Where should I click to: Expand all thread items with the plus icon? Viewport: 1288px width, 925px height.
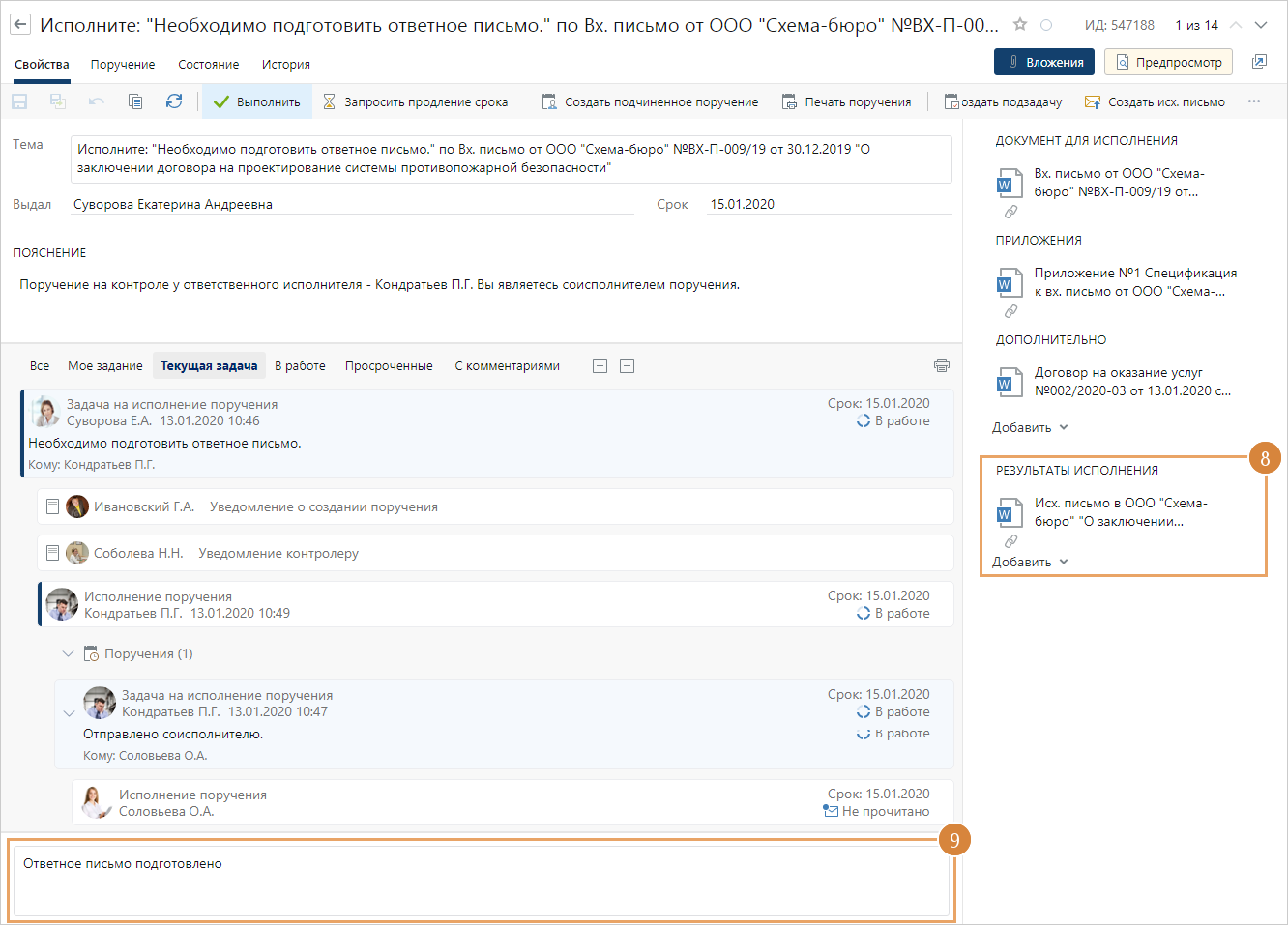pos(600,366)
